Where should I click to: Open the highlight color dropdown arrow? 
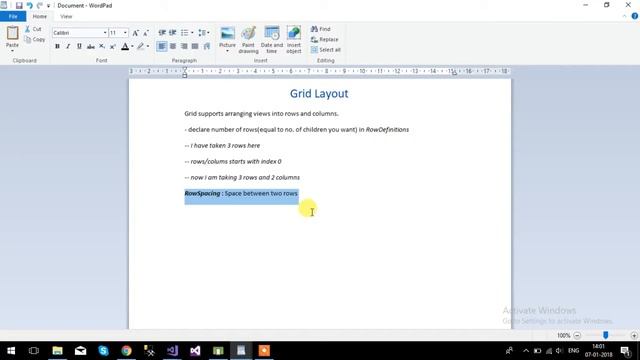pos(148,47)
